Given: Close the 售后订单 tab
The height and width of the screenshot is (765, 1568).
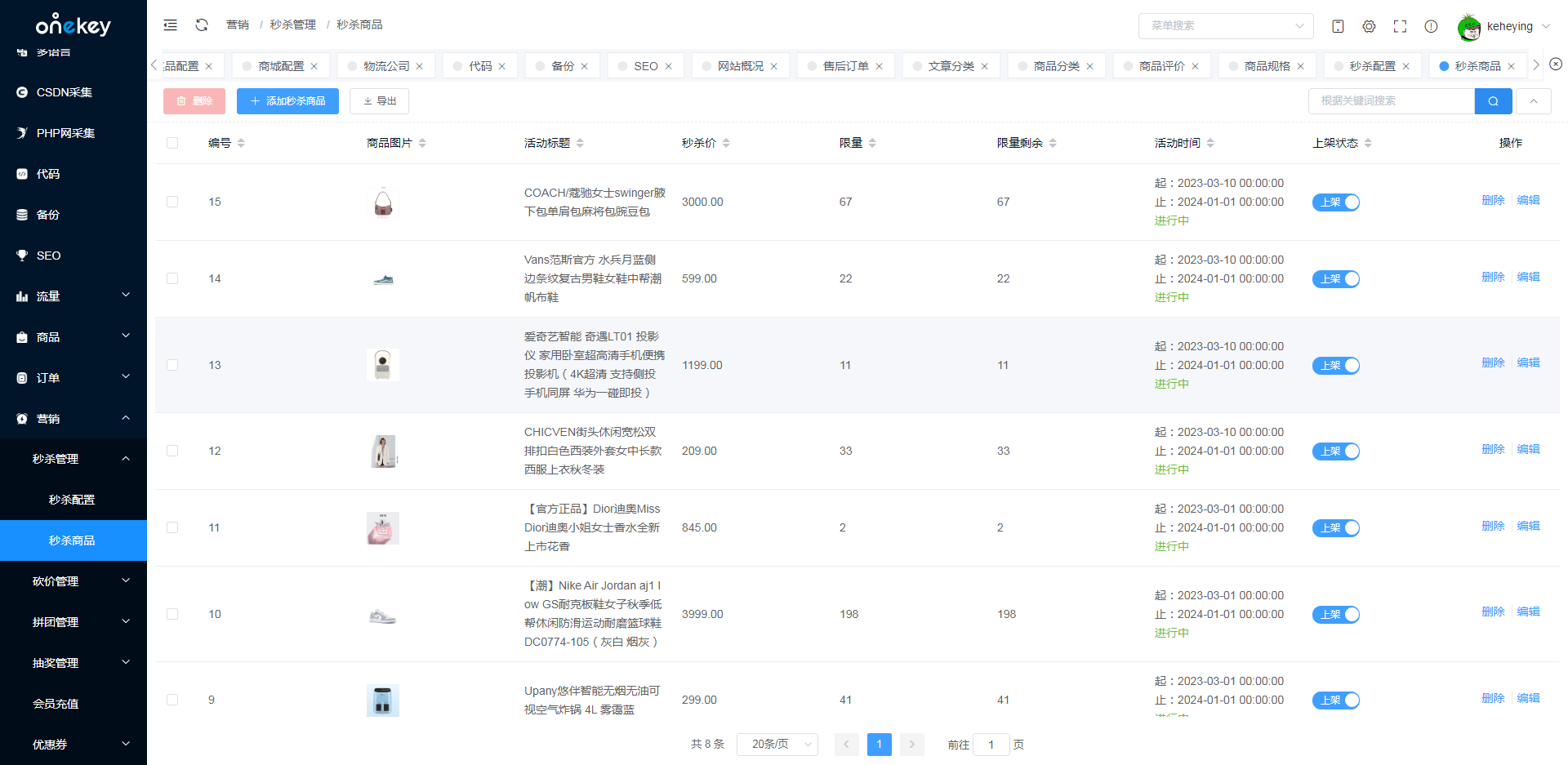Looking at the screenshot, I should (x=879, y=66).
